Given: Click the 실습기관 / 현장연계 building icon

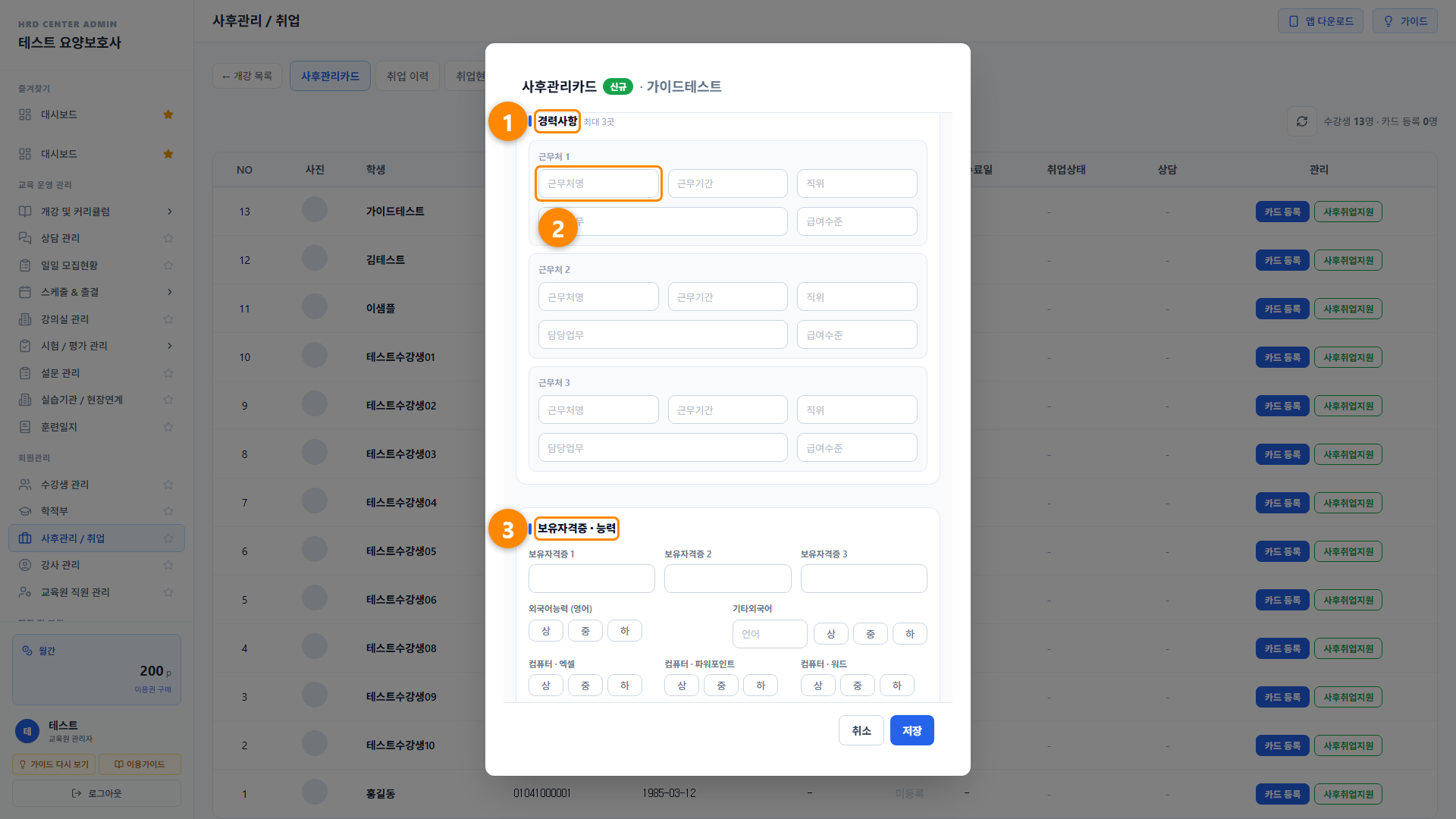Looking at the screenshot, I should pyautogui.click(x=25, y=400).
